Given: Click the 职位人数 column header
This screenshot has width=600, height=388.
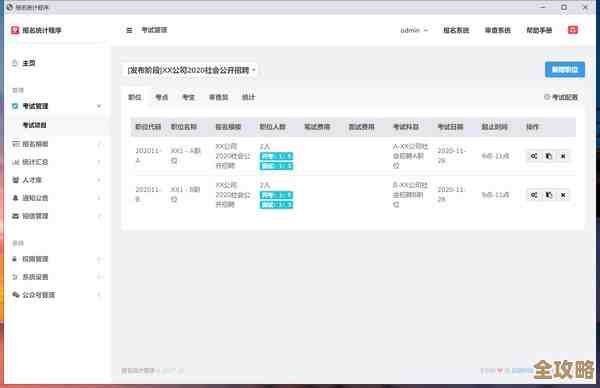Looking at the screenshot, I should (272, 127).
